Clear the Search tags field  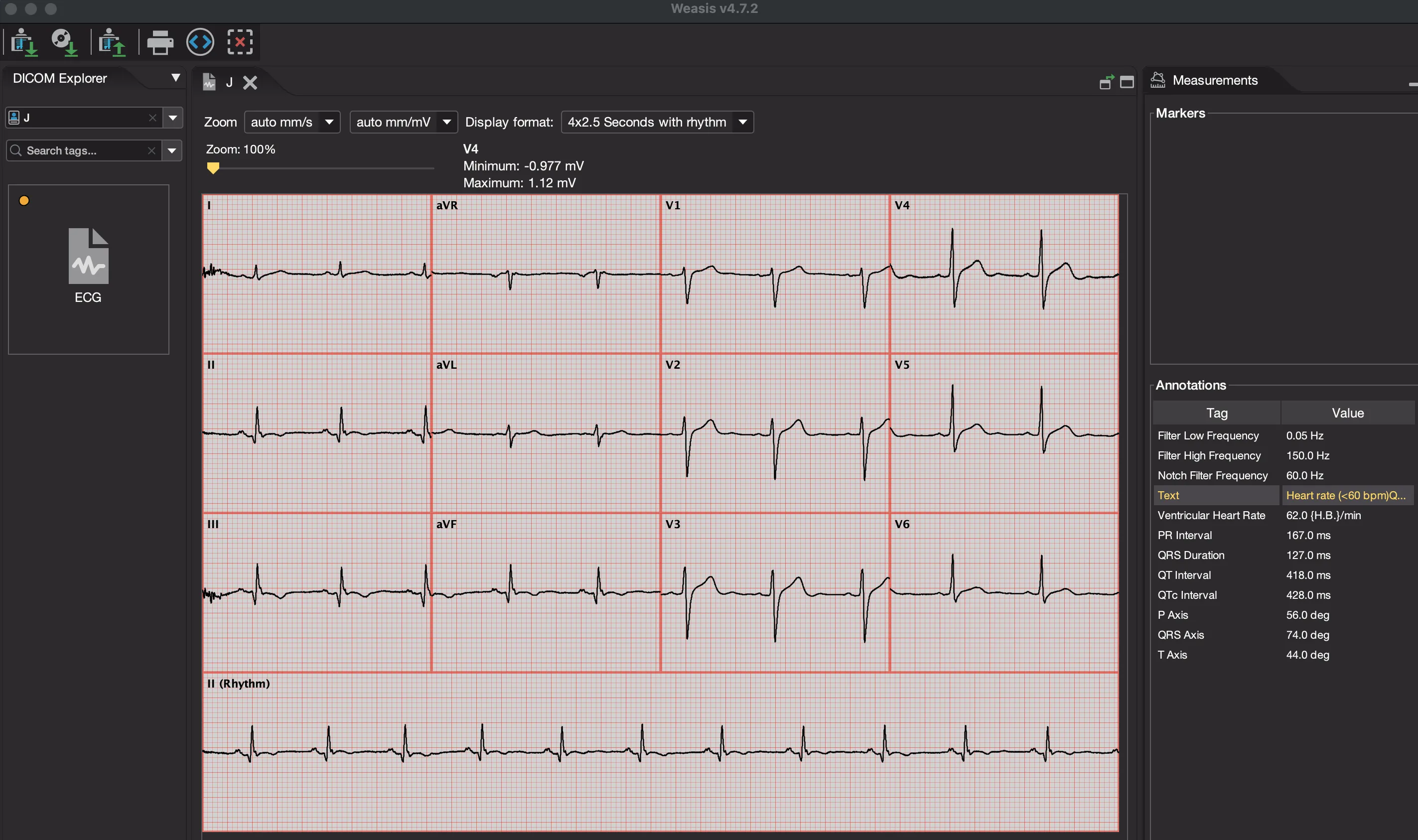pyautogui.click(x=151, y=150)
